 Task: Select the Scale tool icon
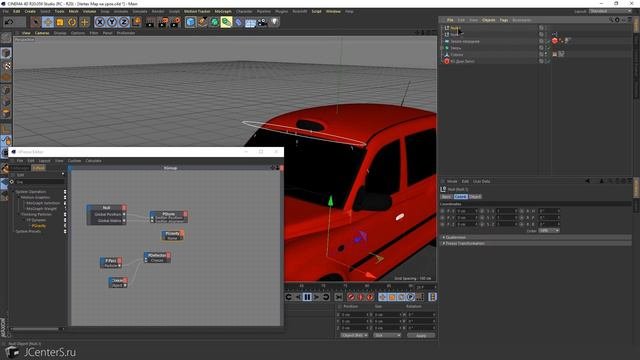tap(60, 22)
